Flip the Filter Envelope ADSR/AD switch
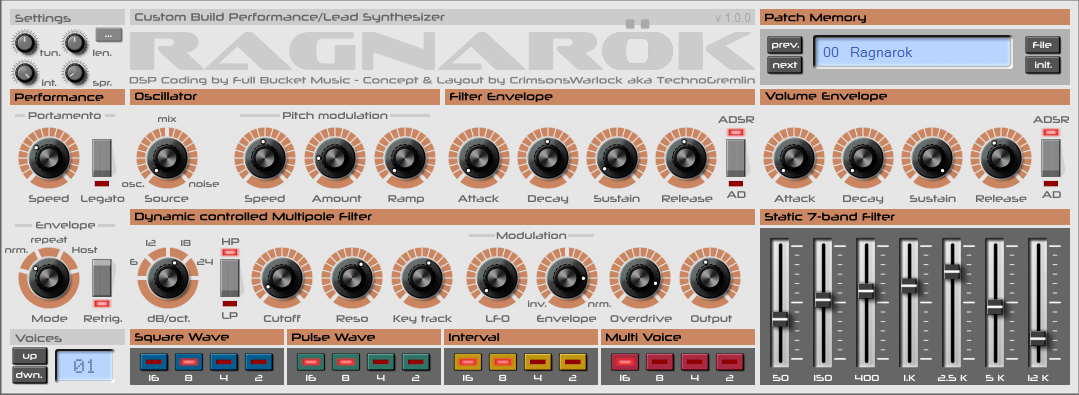1079x395 pixels. tap(736, 158)
